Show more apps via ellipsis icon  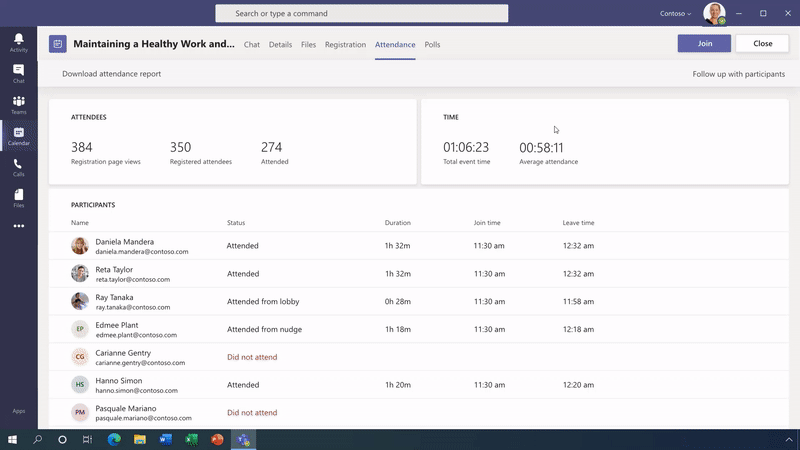pyautogui.click(x=18, y=226)
